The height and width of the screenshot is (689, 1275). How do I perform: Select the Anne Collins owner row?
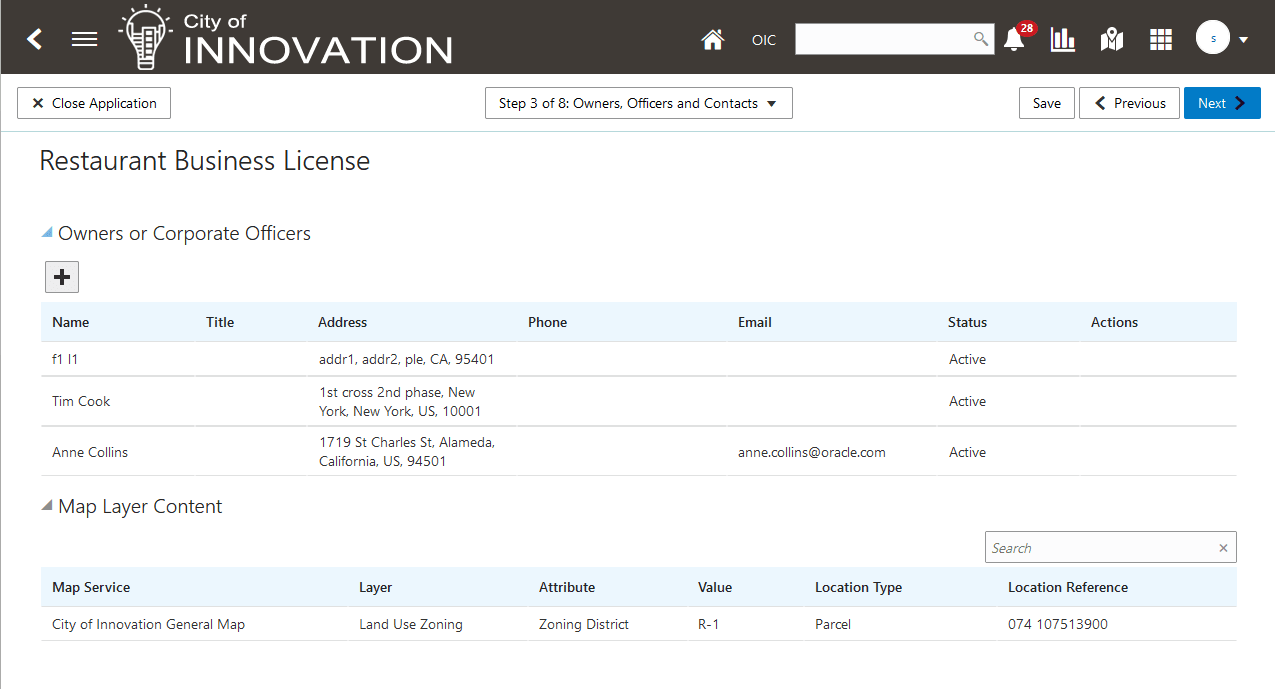639,452
